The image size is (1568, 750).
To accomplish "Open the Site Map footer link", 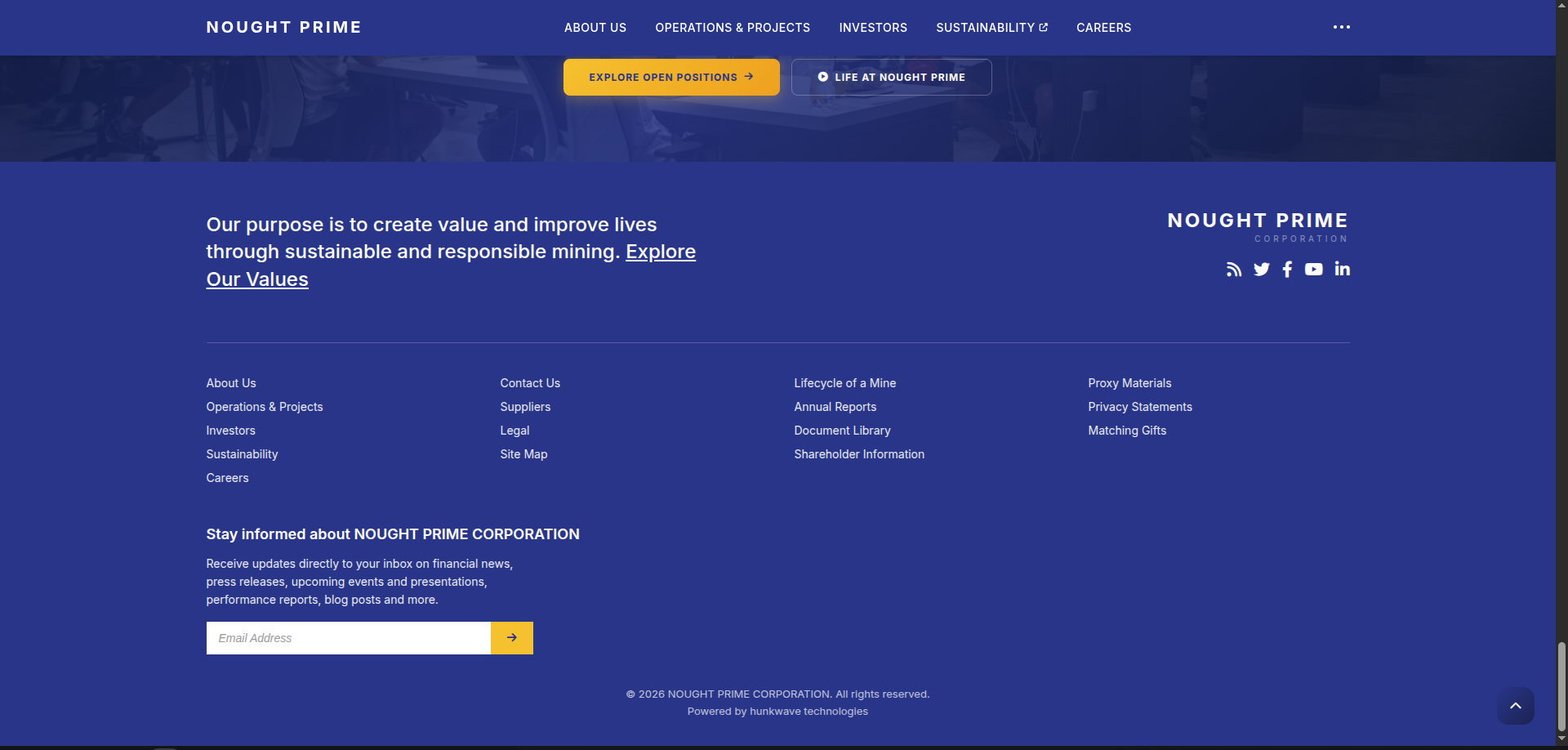I will 523,454.
